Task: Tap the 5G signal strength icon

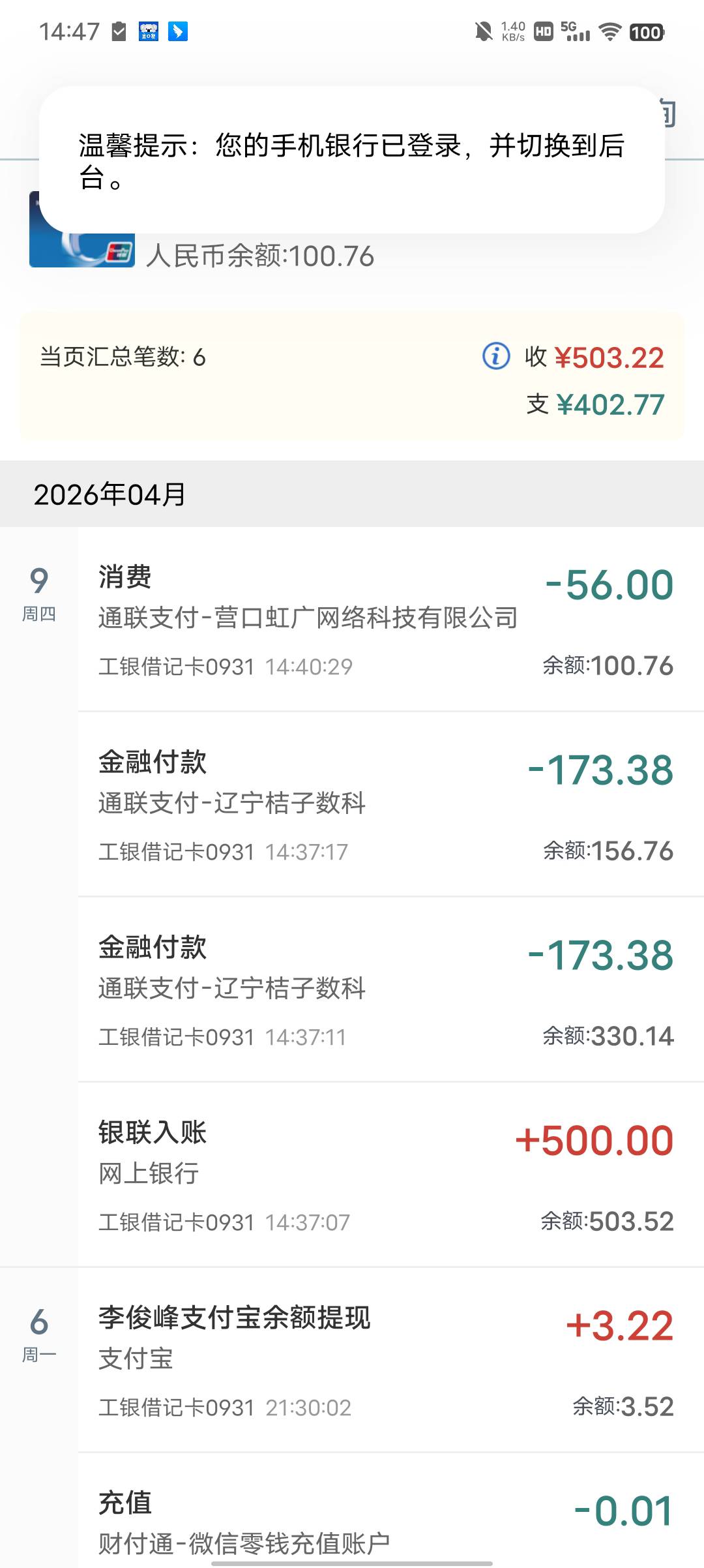Action: (x=575, y=31)
